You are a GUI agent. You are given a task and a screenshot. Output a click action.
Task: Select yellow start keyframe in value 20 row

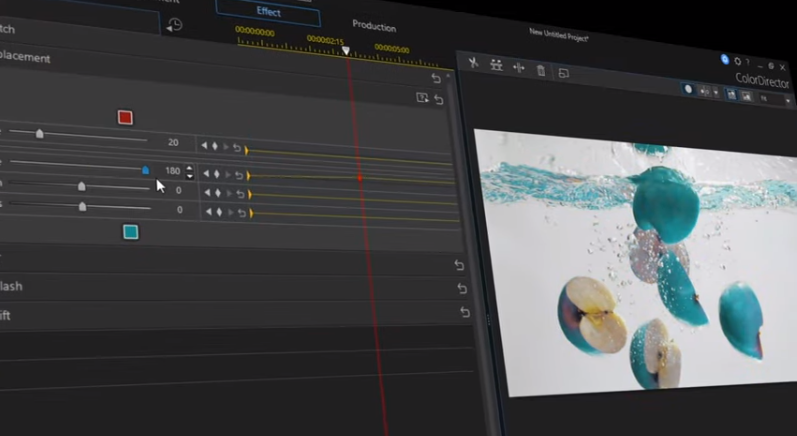tap(247, 150)
